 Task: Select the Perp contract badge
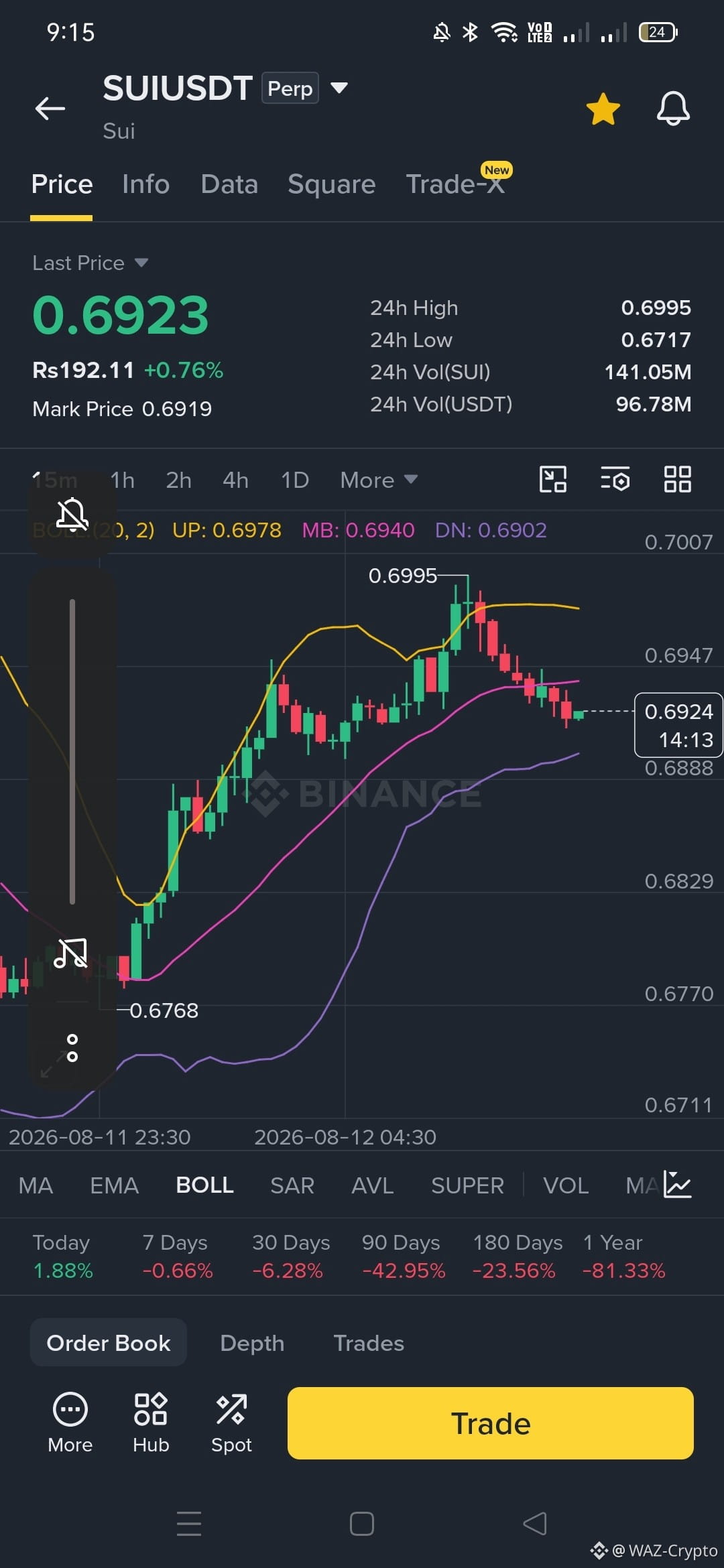point(290,88)
